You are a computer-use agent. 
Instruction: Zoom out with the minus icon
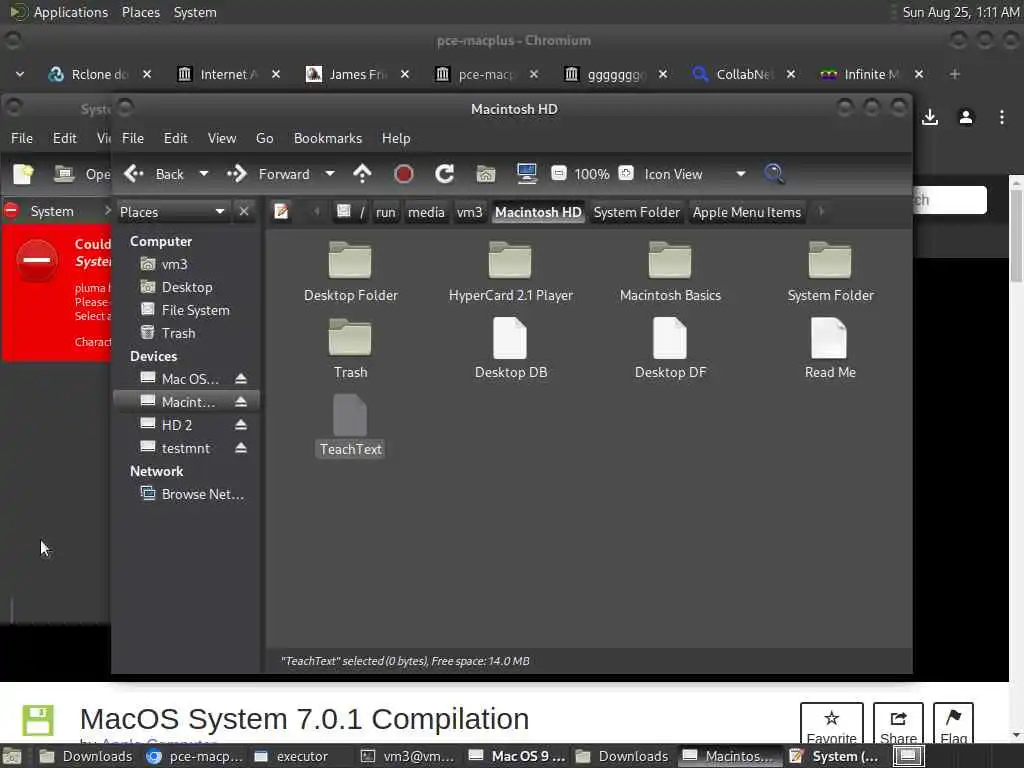pyautogui.click(x=558, y=173)
